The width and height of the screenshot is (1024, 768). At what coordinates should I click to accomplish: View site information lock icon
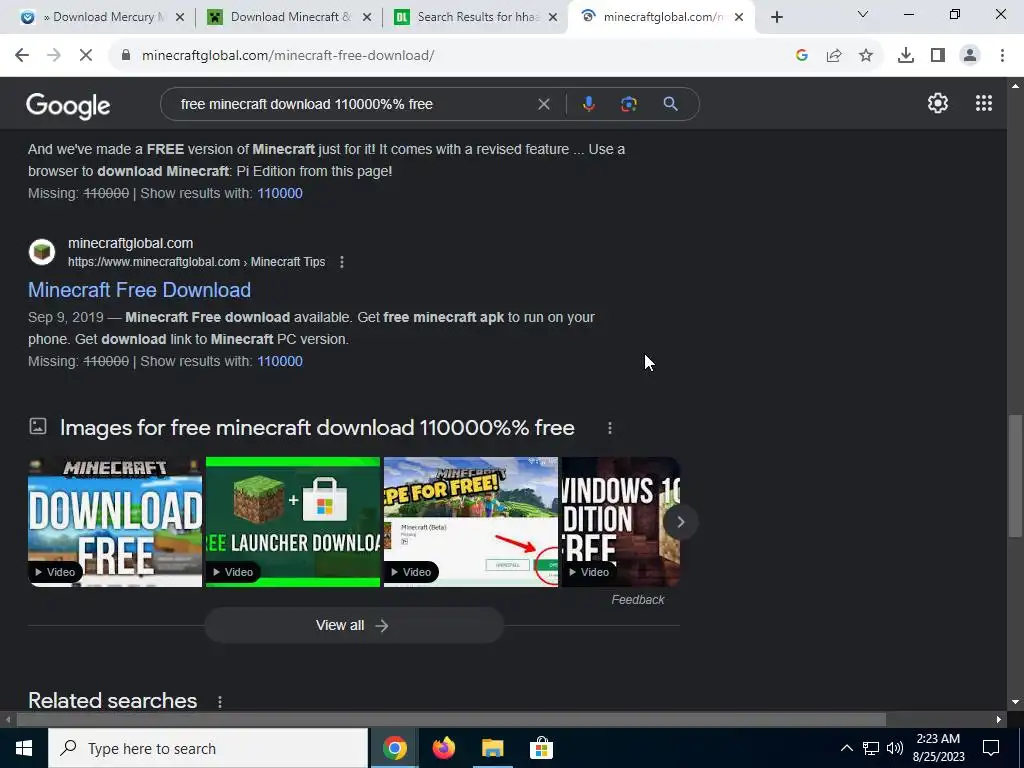click(x=125, y=56)
